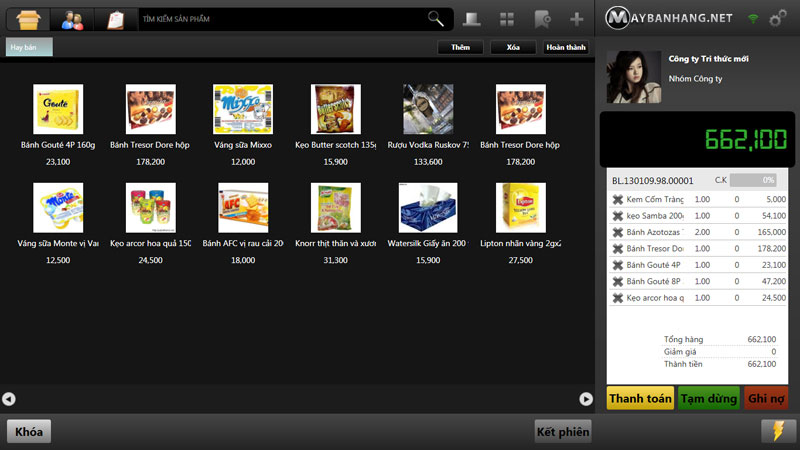The image size is (800, 450).
Task: Click the lightning bolt quick action button
Action: pos(778,431)
